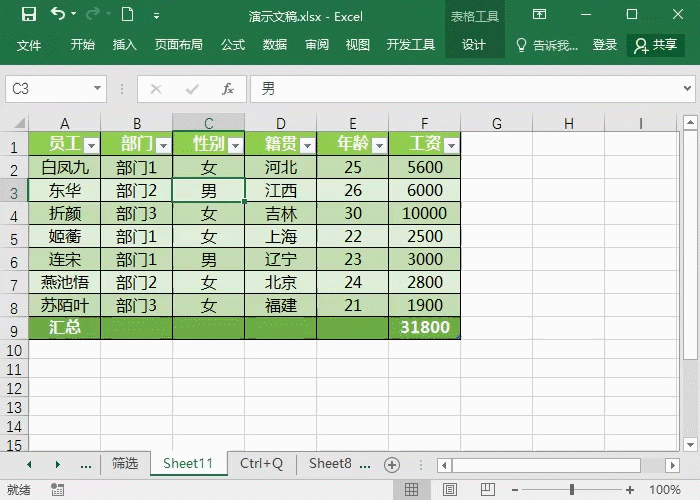Switch to the 视图 ribbon tab
700x500 pixels.
(x=358, y=45)
